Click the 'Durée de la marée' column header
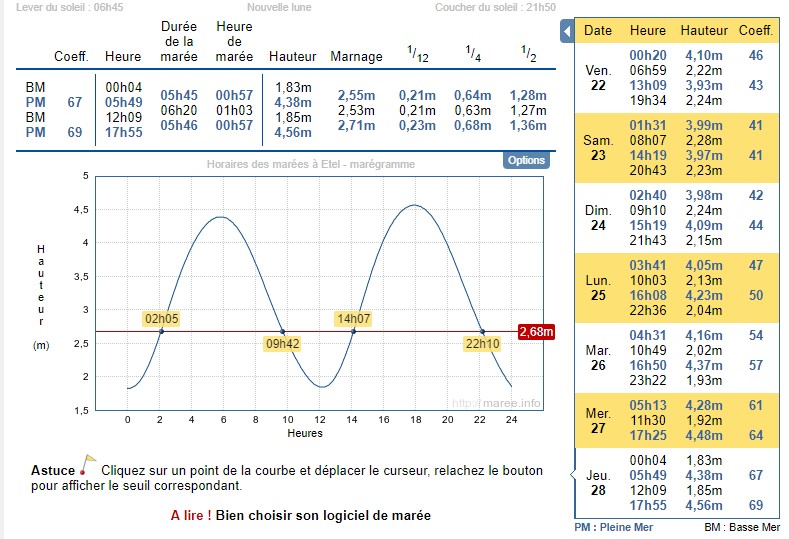 [x=179, y=41]
